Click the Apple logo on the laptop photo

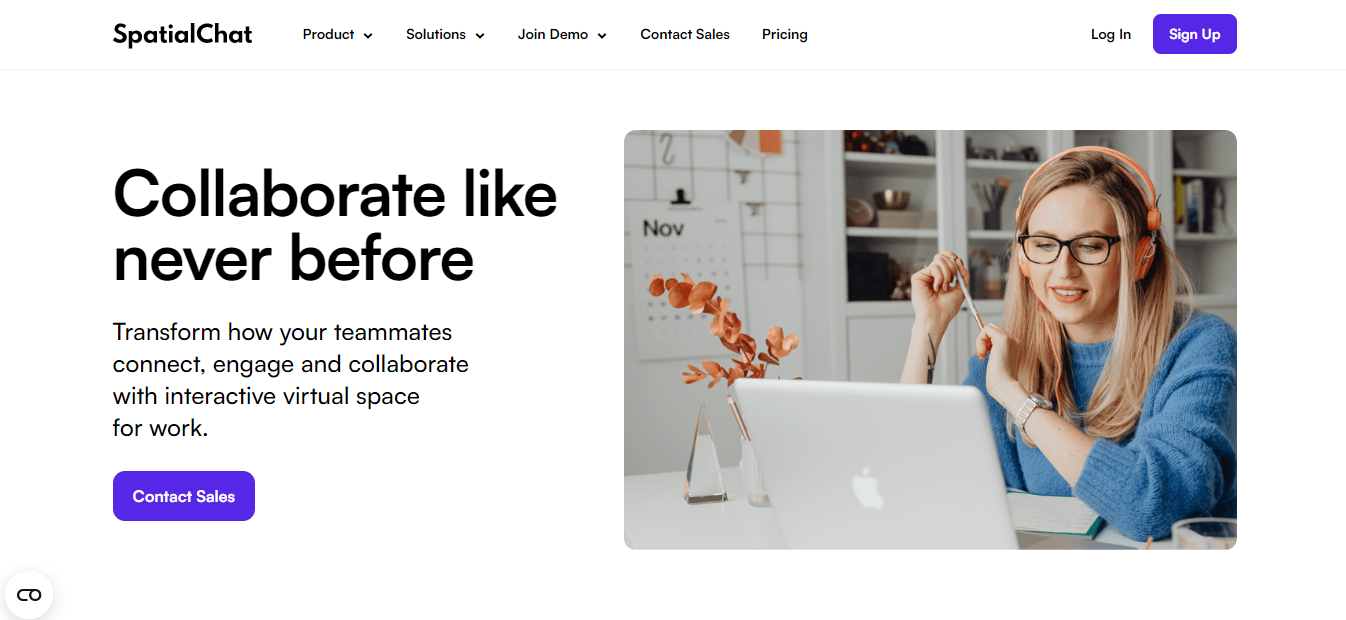868,488
